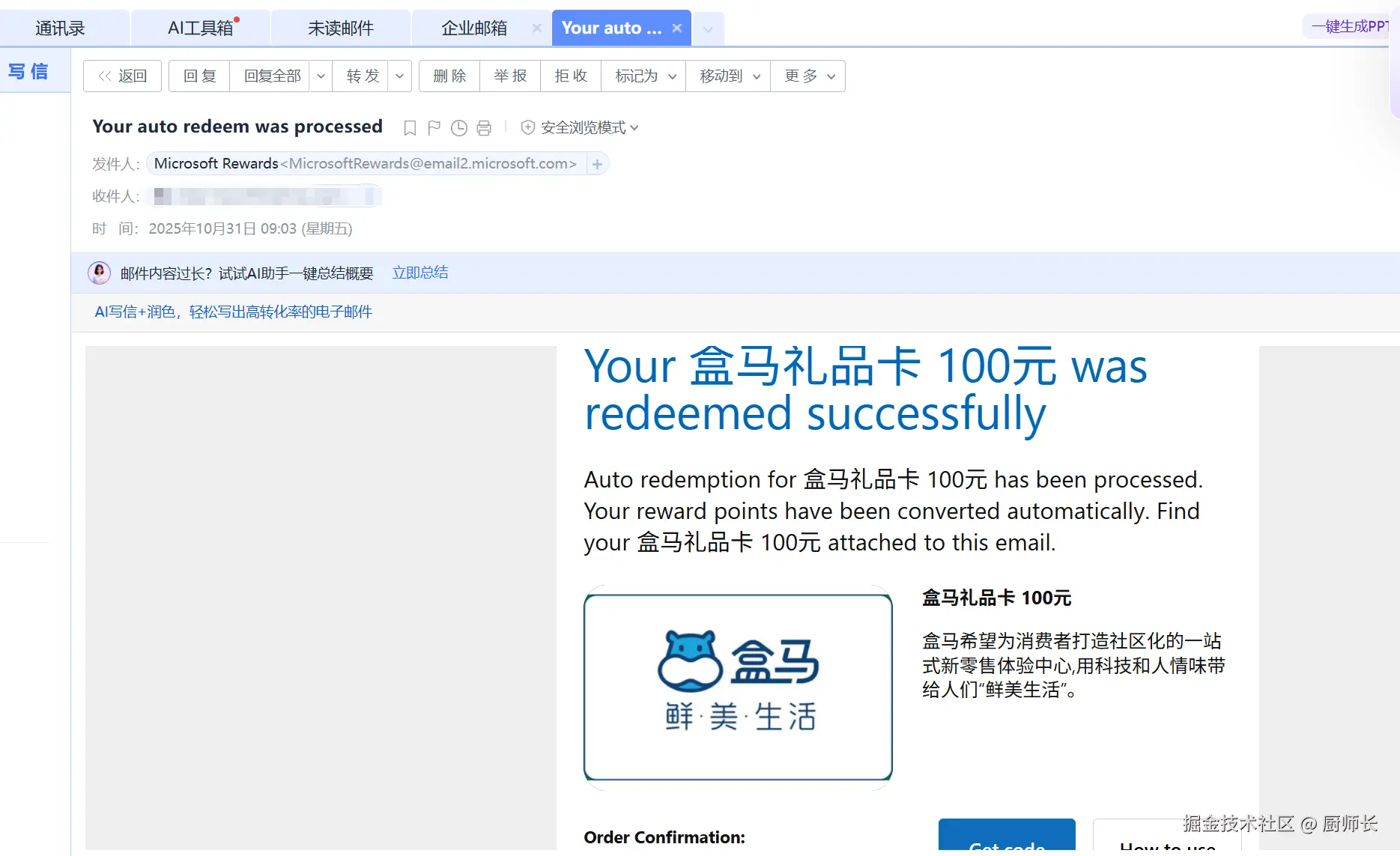Add sender with the plus icon

coord(597,164)
